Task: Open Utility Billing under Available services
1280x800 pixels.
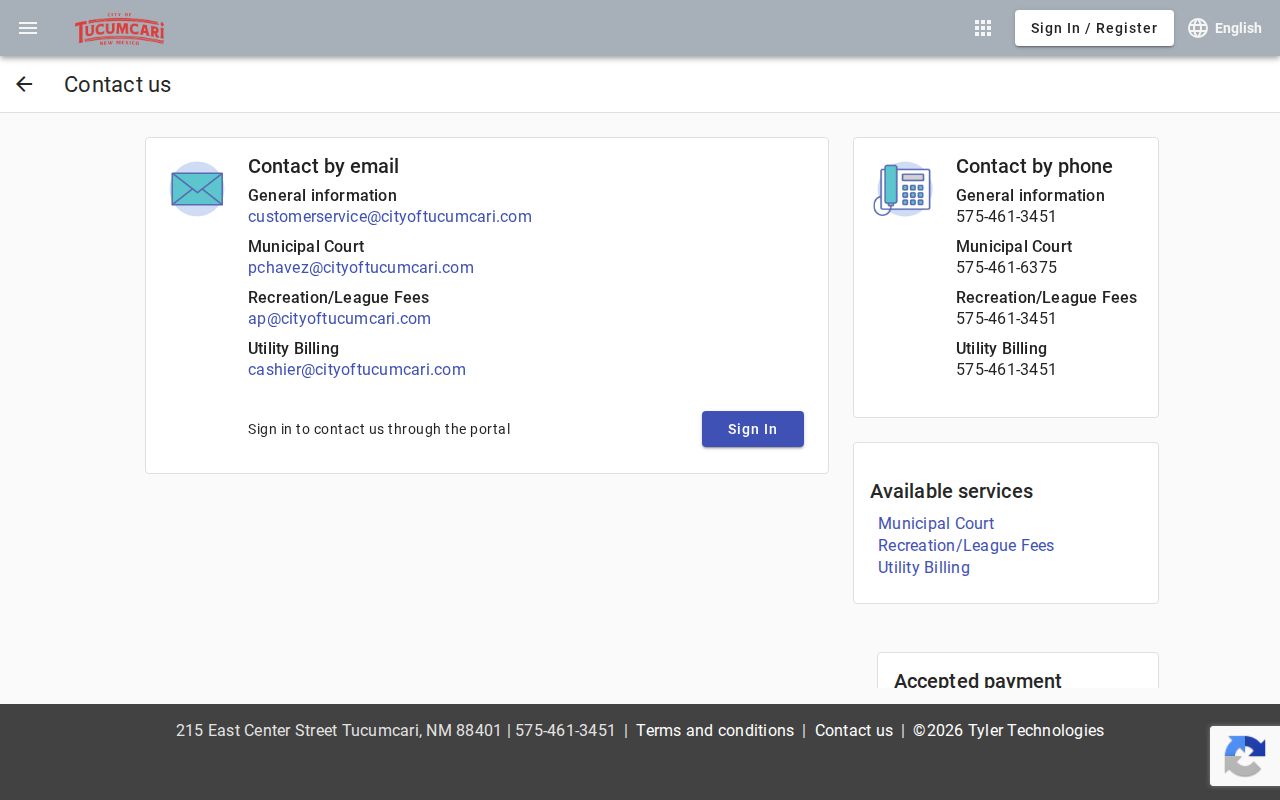Action: pyautogui.click(x=924, y=567)
